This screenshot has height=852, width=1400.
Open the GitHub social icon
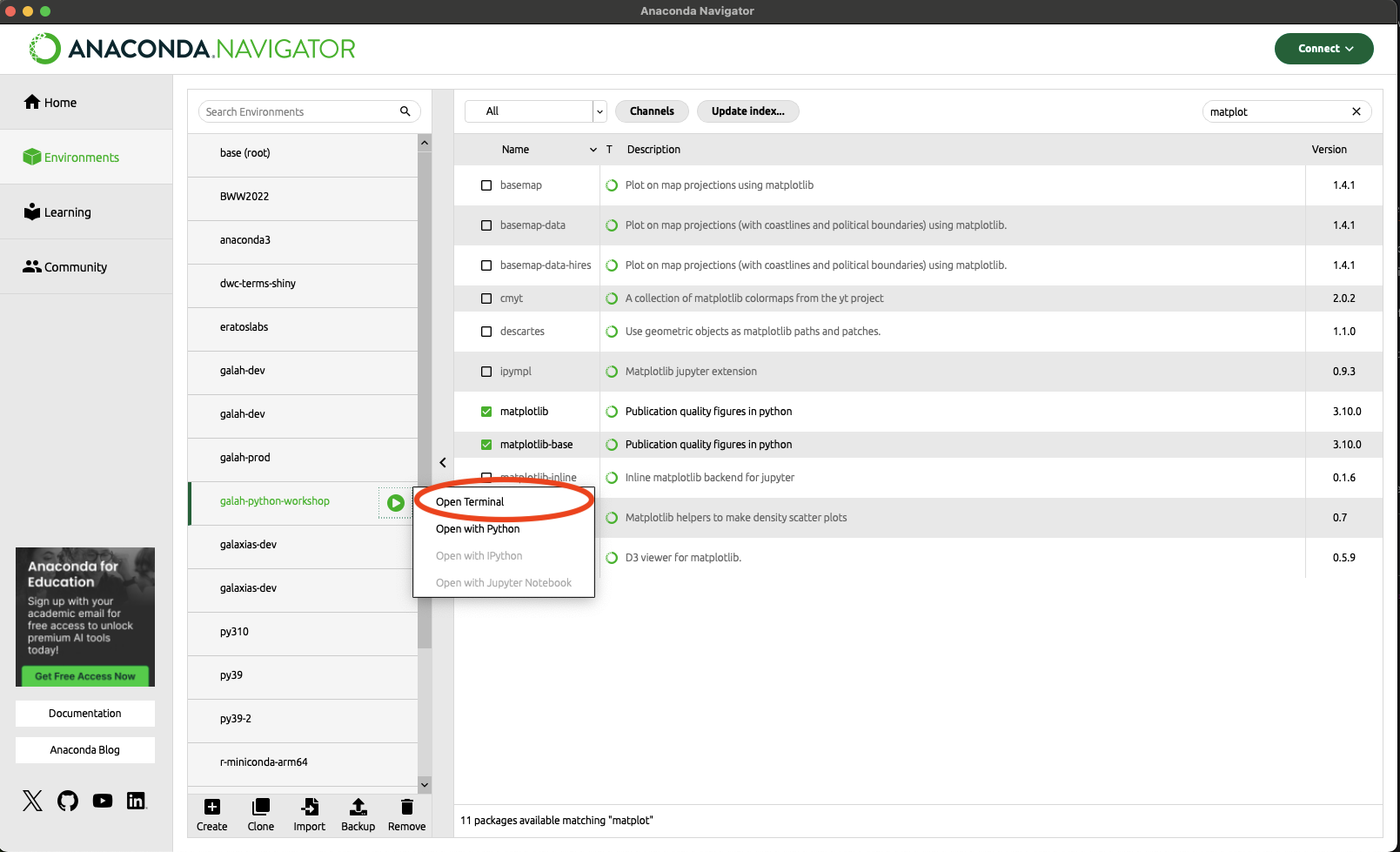68,801
